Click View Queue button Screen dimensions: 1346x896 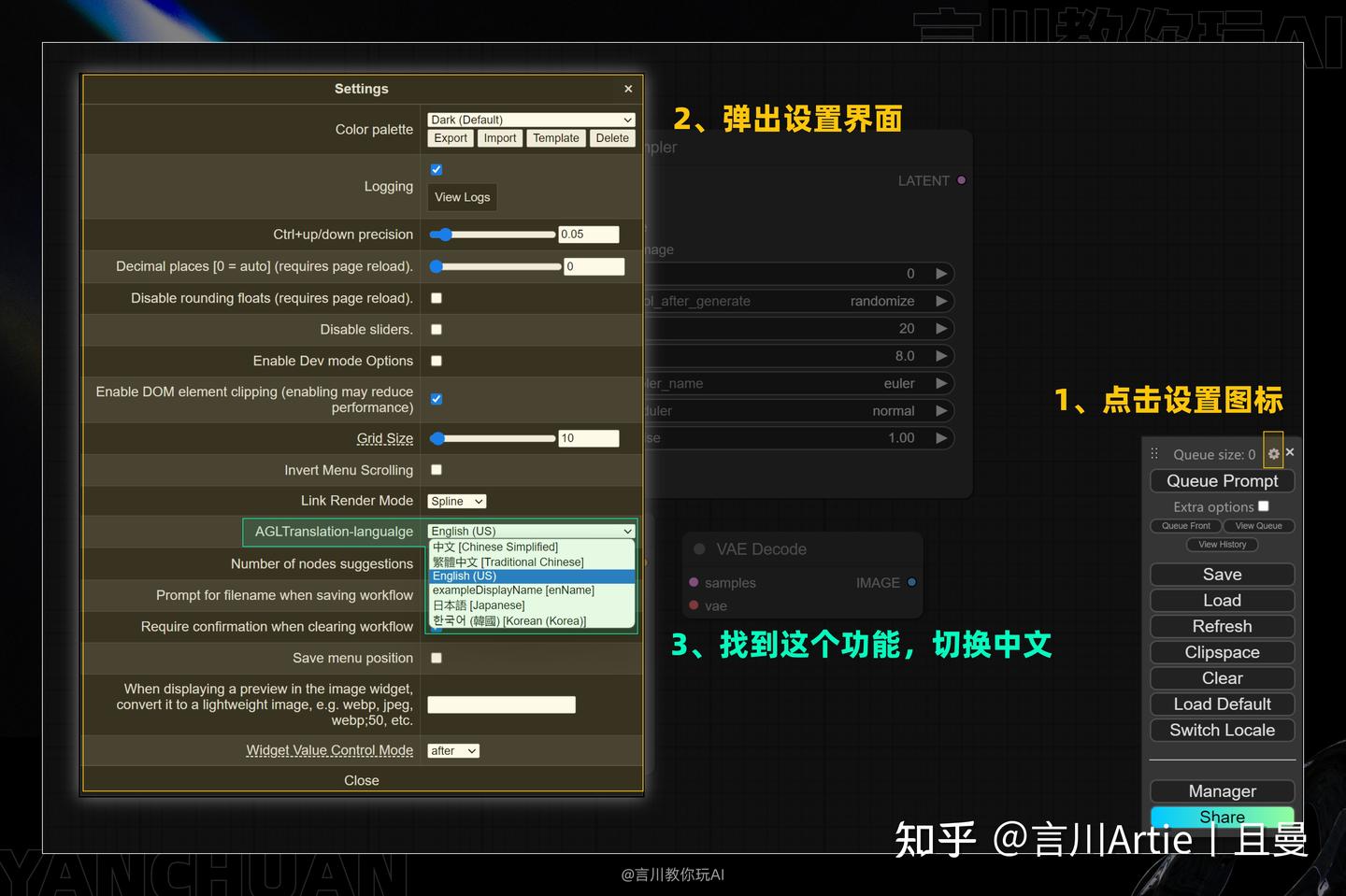[1258, 526]
